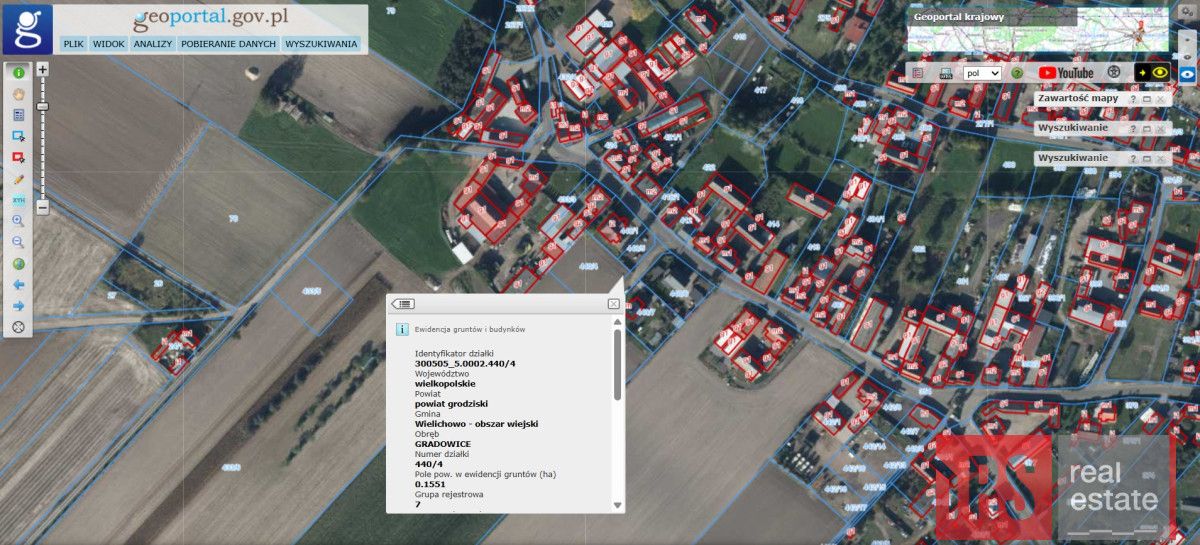Open the YouTube channel link
The width and height of the screenshot is (1200, 545).
click(1066, 73)
